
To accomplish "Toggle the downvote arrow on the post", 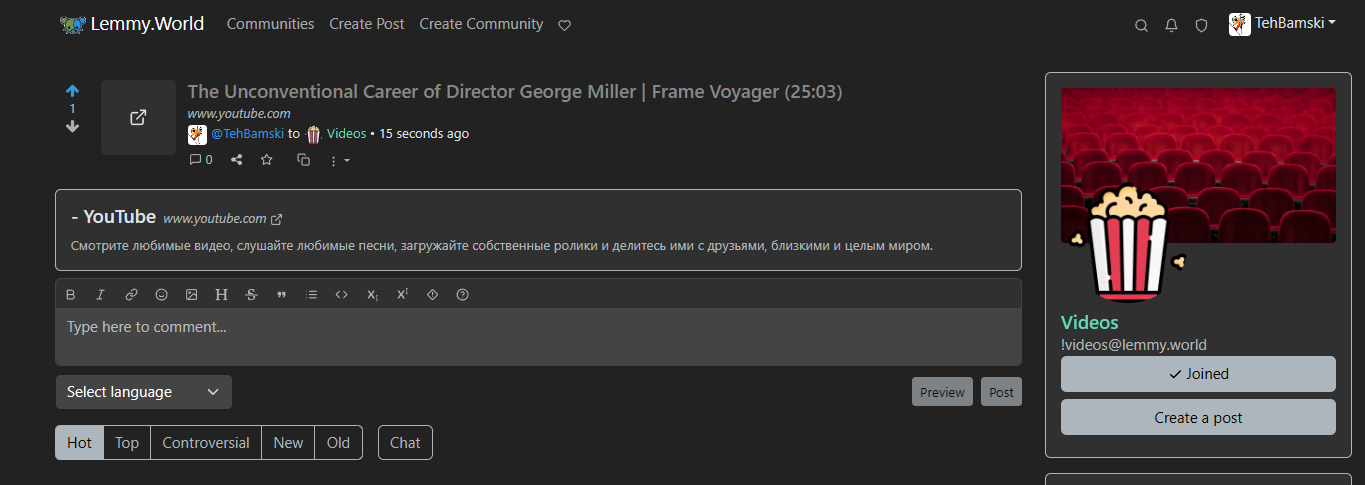I will 72,126.
